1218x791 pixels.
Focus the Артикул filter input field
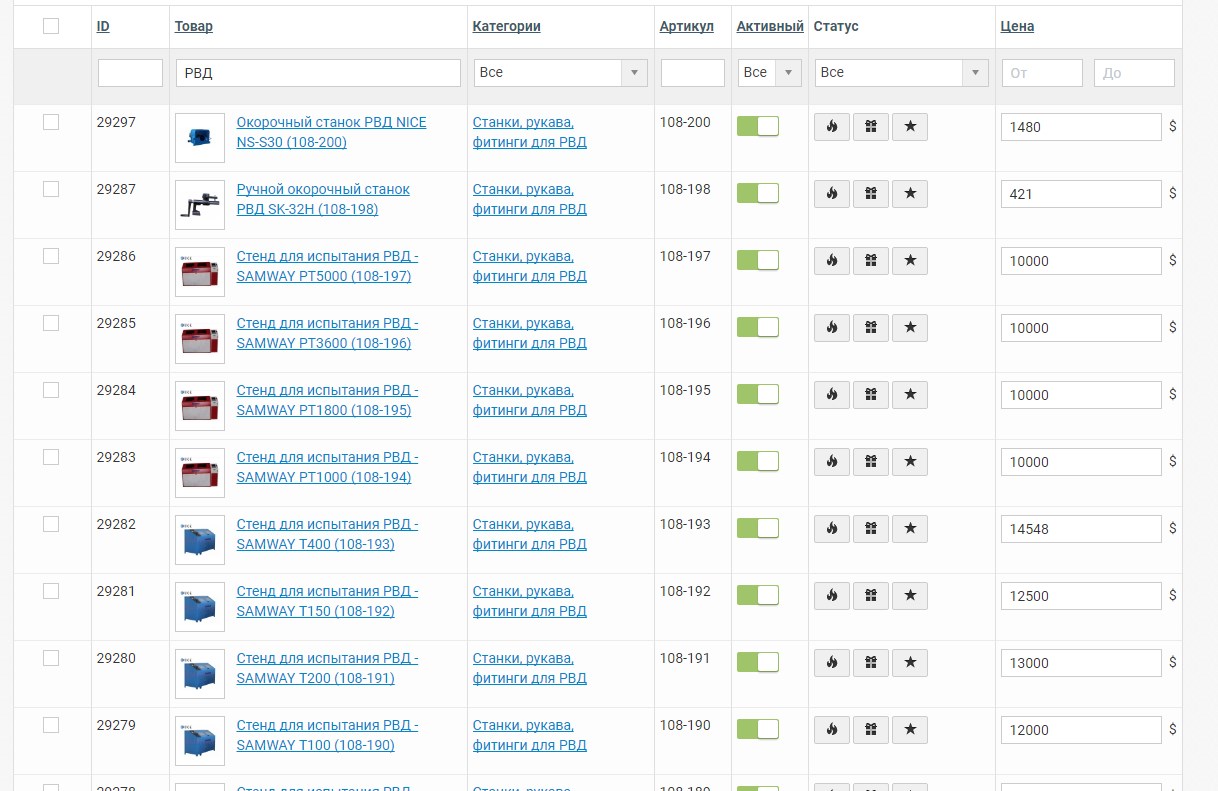[693, 72]
